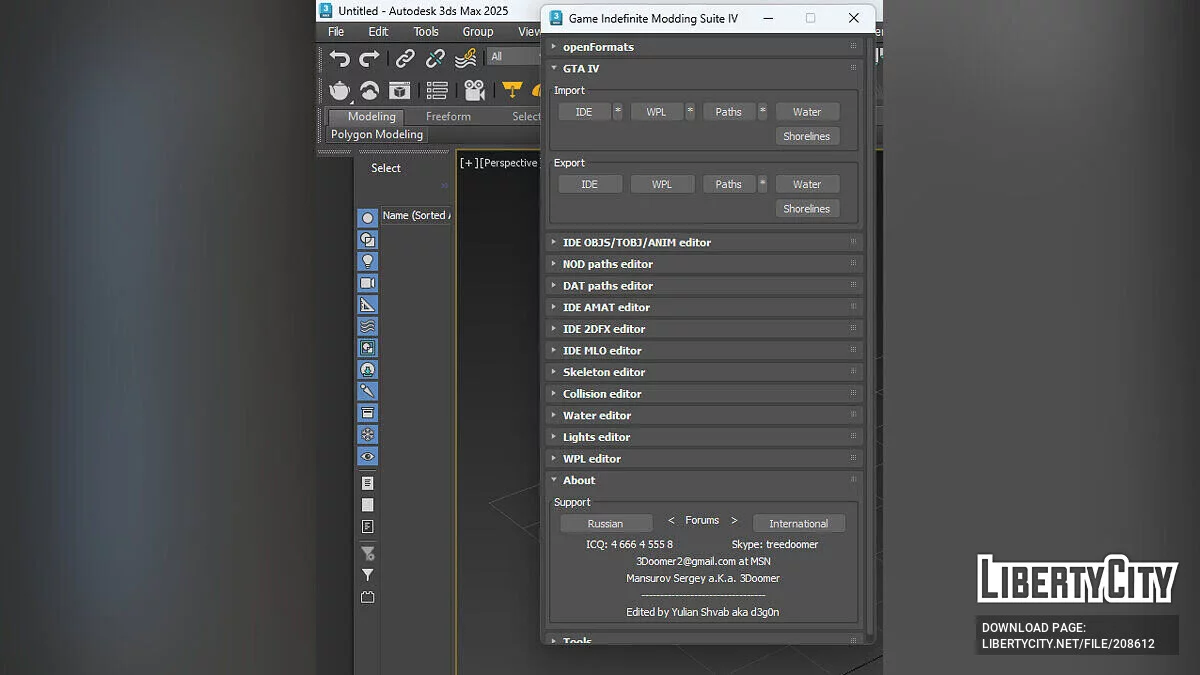Click the movie camera icon in the toolbar

click(x=475, y=91)
